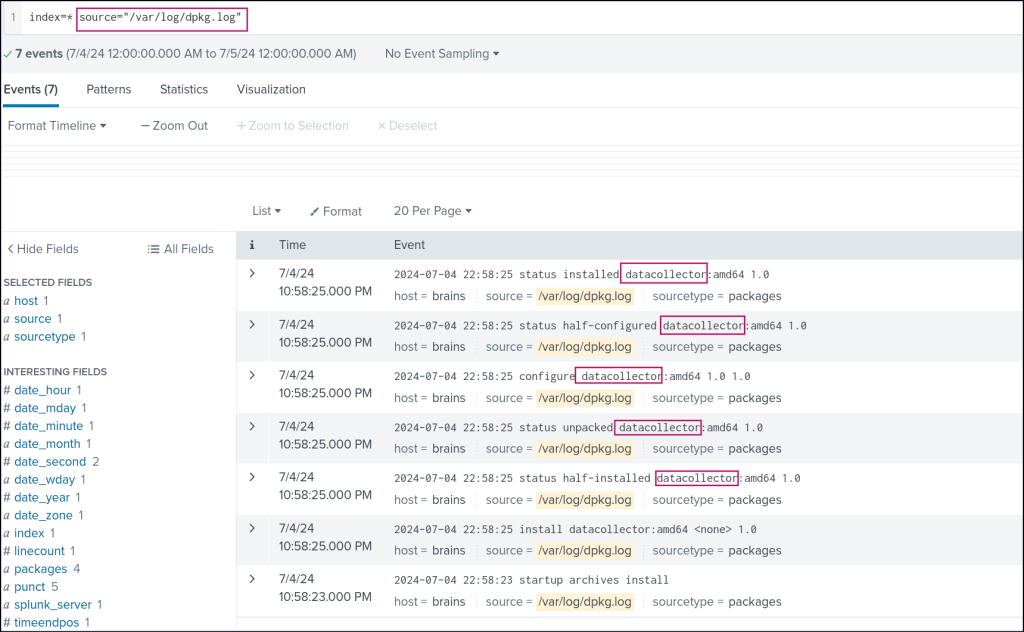Open the List view dropdown
1024x632 pixels.
[x=266, y=211]
